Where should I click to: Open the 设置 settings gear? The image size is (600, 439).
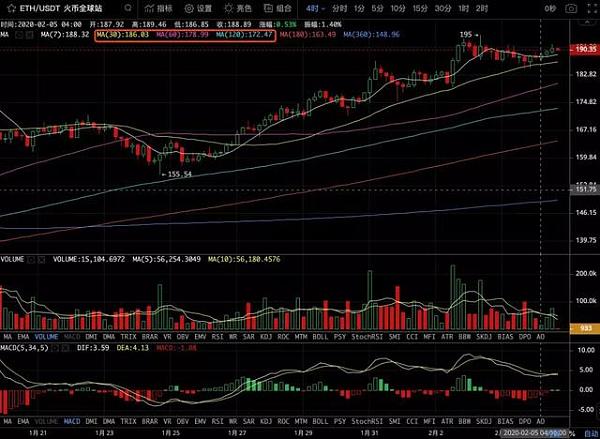pos(198,8)
